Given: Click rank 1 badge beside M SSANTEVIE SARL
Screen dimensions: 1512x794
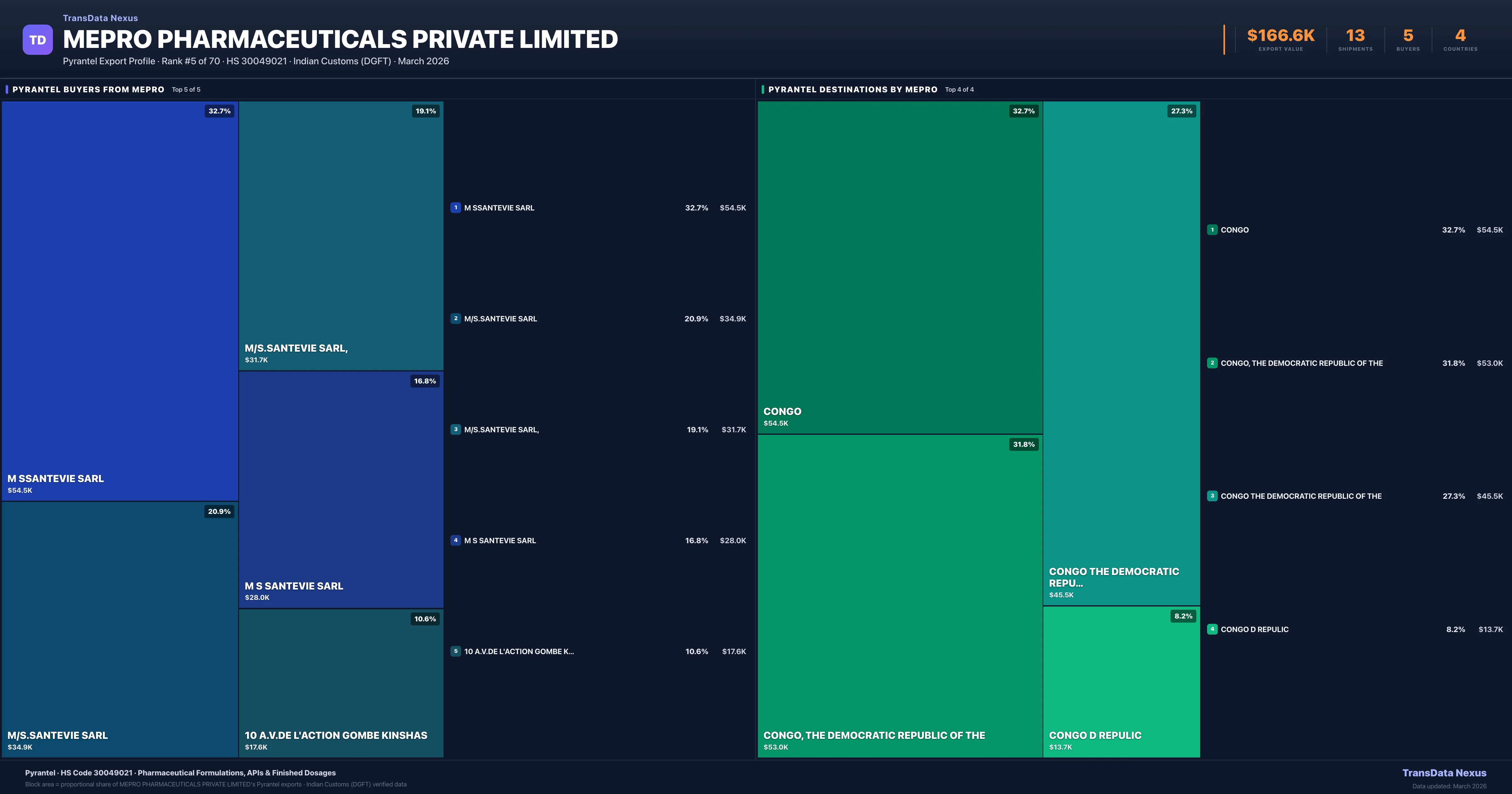Looking at the screenshot, I should pyautogui.click(x=455, y=207).
